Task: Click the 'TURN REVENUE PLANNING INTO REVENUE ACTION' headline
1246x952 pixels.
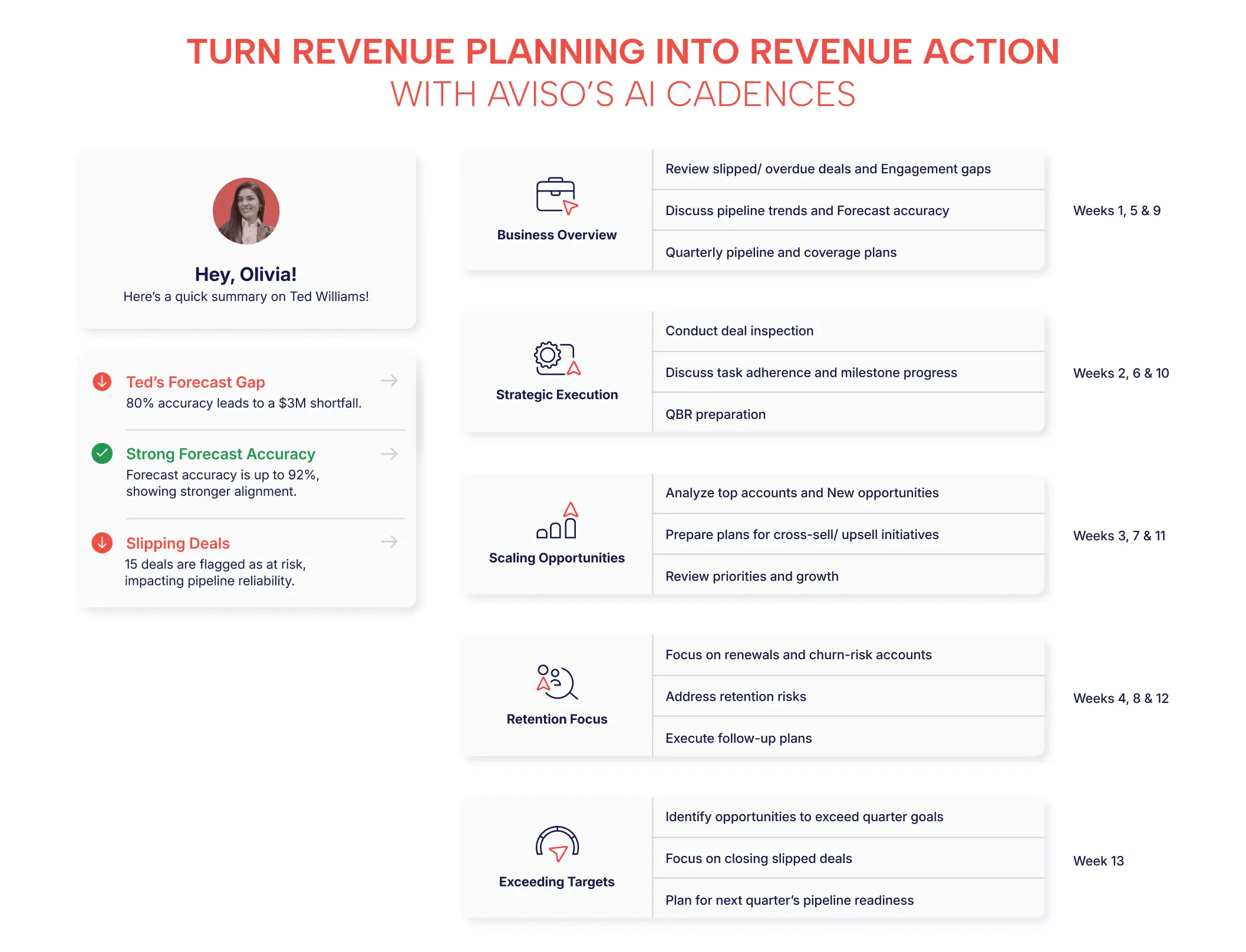Action: 623,52
